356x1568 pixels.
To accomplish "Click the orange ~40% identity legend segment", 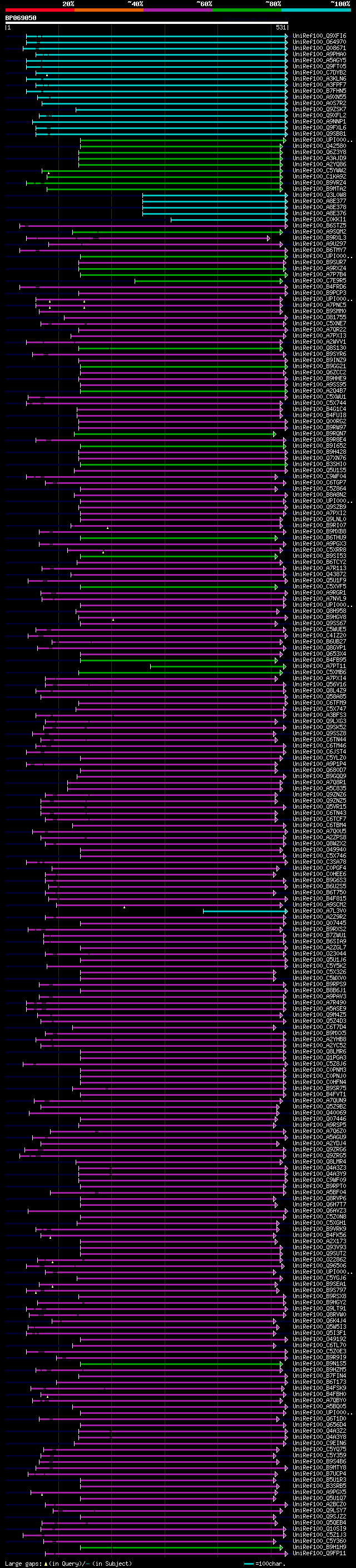I will tap(109, 10).
